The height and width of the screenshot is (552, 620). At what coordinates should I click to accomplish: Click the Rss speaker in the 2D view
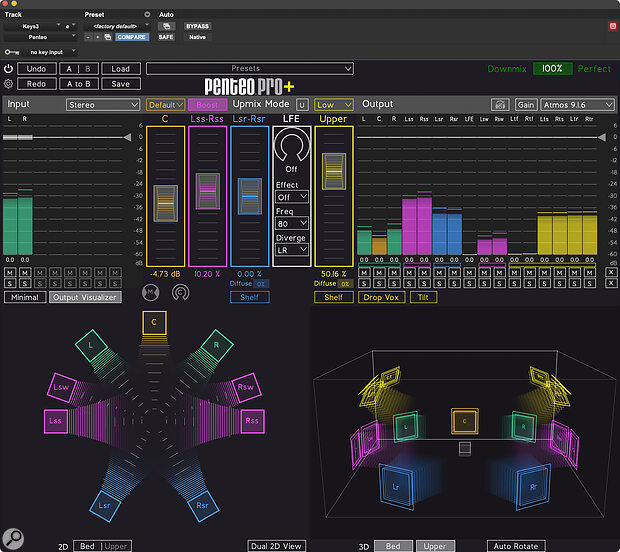coord(252,421)
